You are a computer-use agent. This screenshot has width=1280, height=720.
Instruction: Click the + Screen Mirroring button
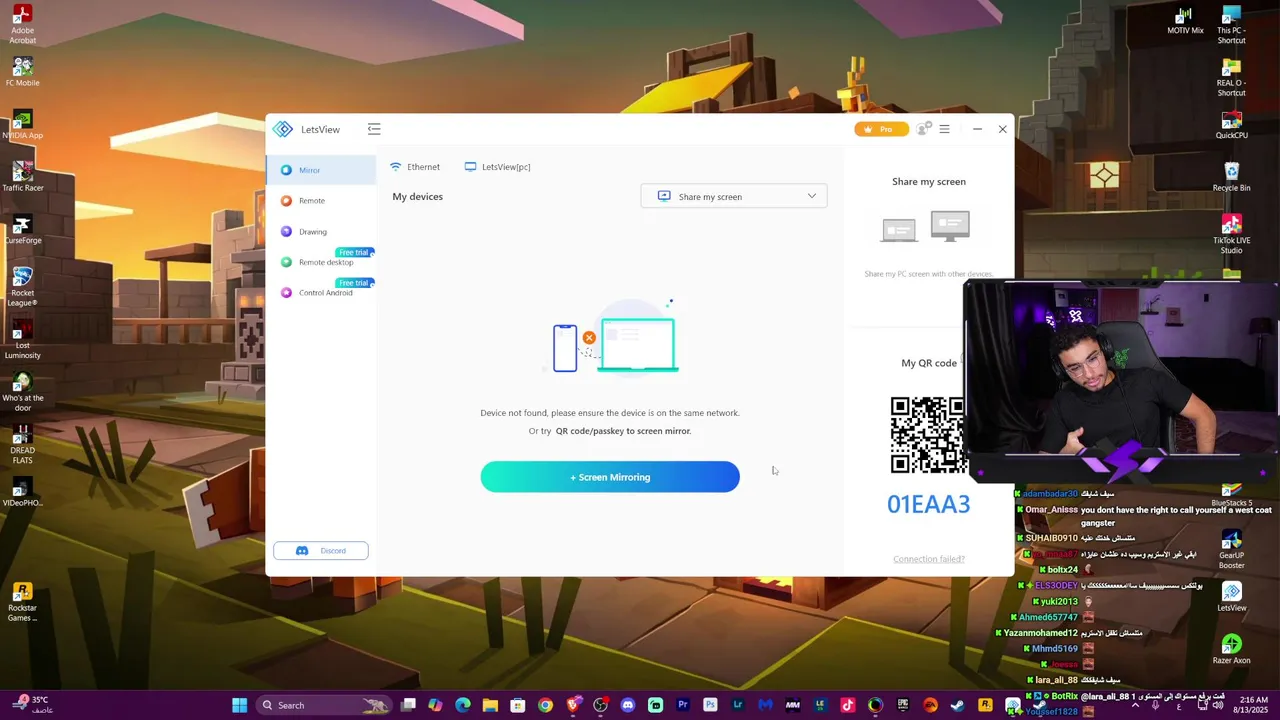click(x=610, y=477)
